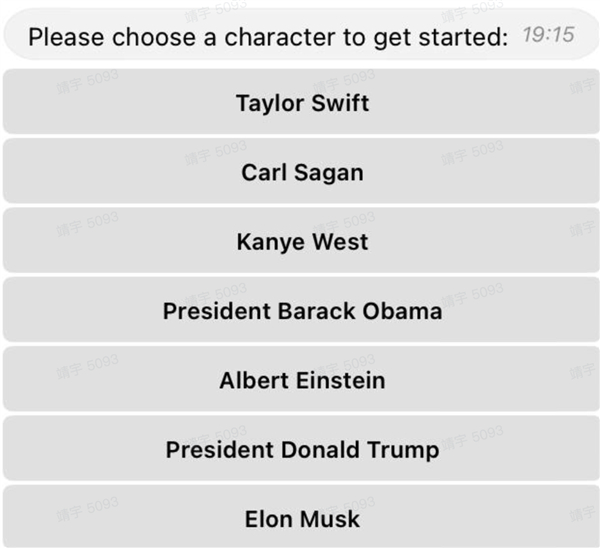Choose Elon Musk from the list
Image resolution: width=600 pixels, height=548 pixels.
(302, 519)
